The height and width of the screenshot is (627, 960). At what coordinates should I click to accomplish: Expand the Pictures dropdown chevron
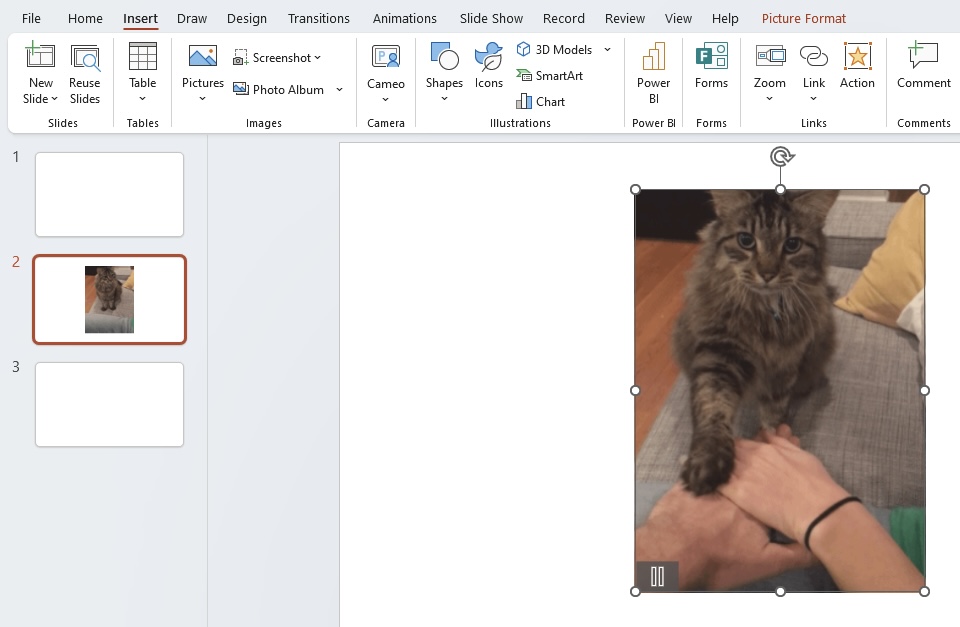203,99
